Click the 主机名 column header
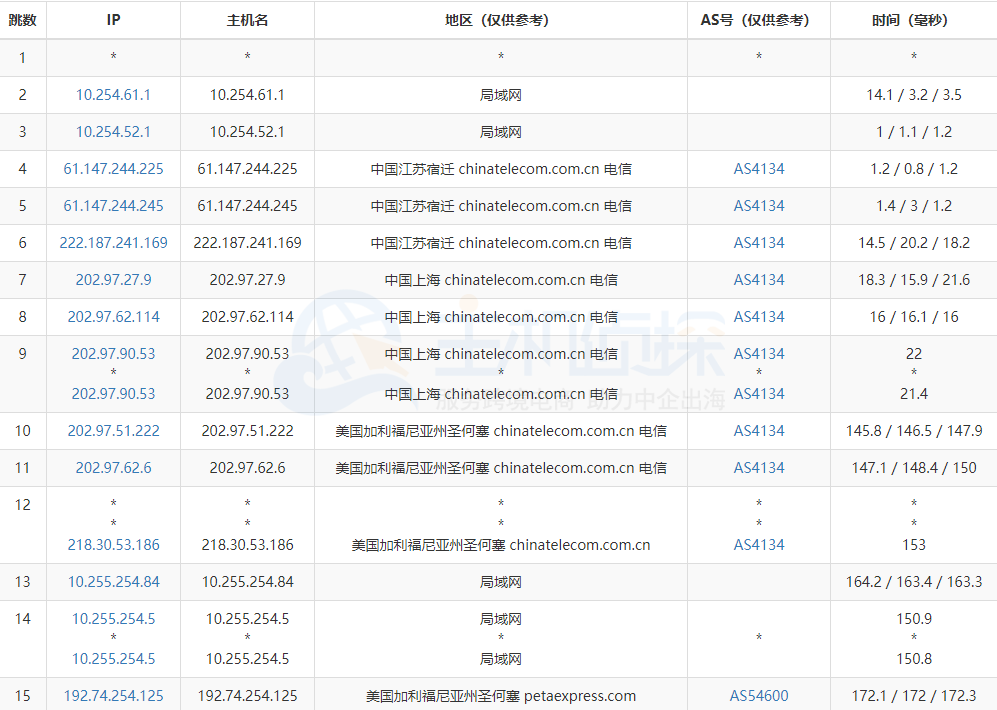 point(247,20)
